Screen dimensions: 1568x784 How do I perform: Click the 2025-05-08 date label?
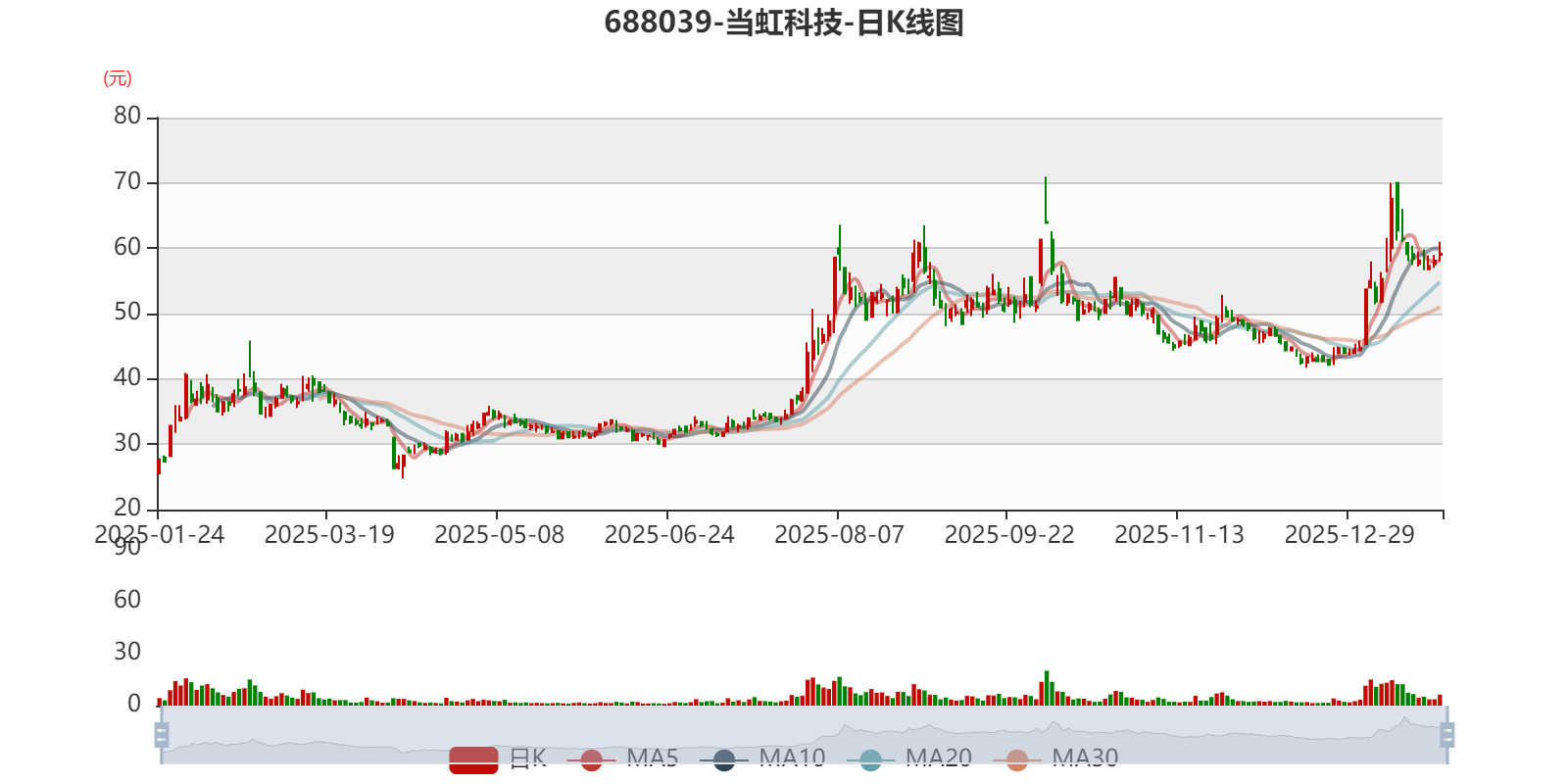(500, 535)
